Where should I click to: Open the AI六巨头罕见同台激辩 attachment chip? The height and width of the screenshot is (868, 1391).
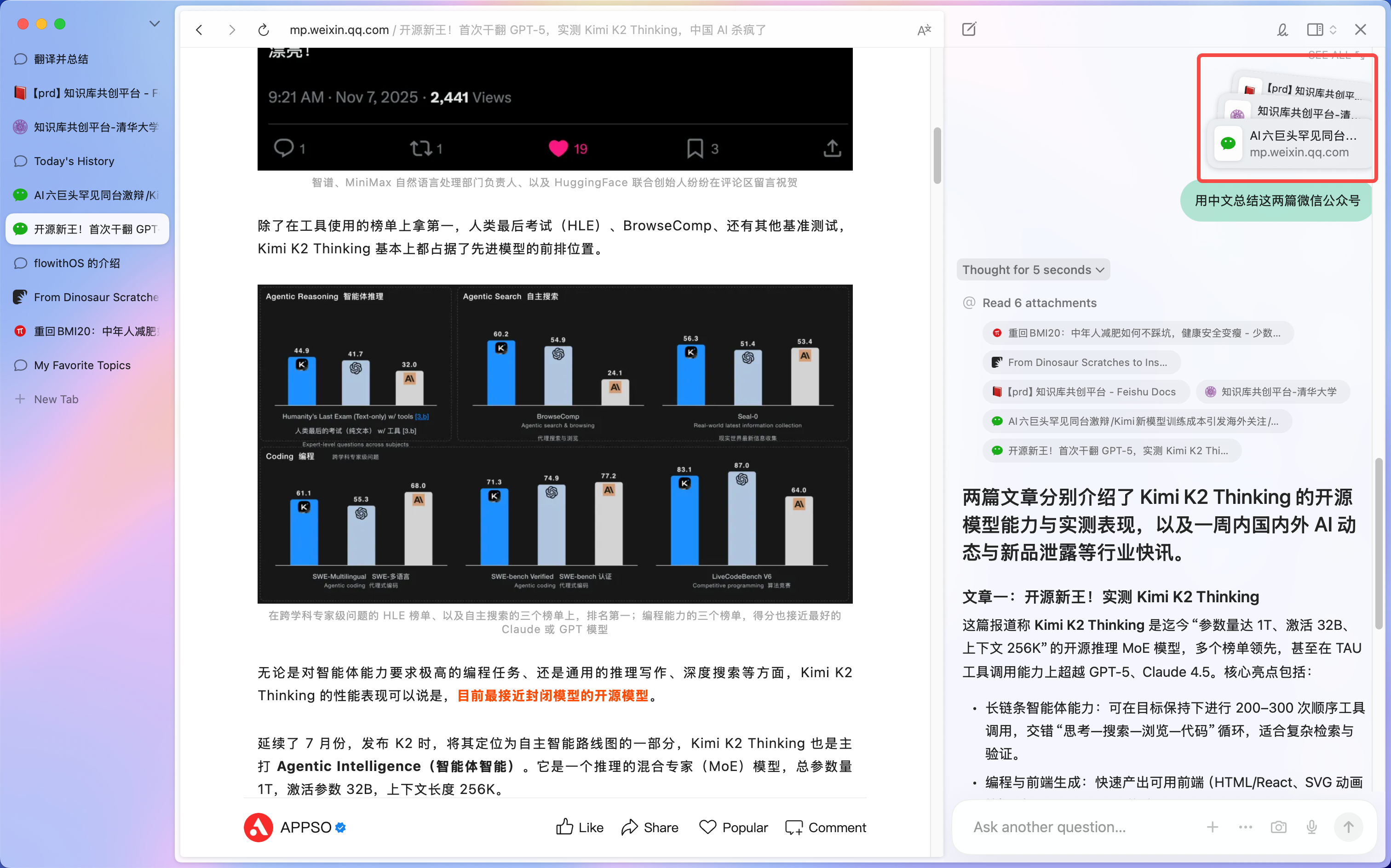pyautogui.click(x=1137, y=422)
